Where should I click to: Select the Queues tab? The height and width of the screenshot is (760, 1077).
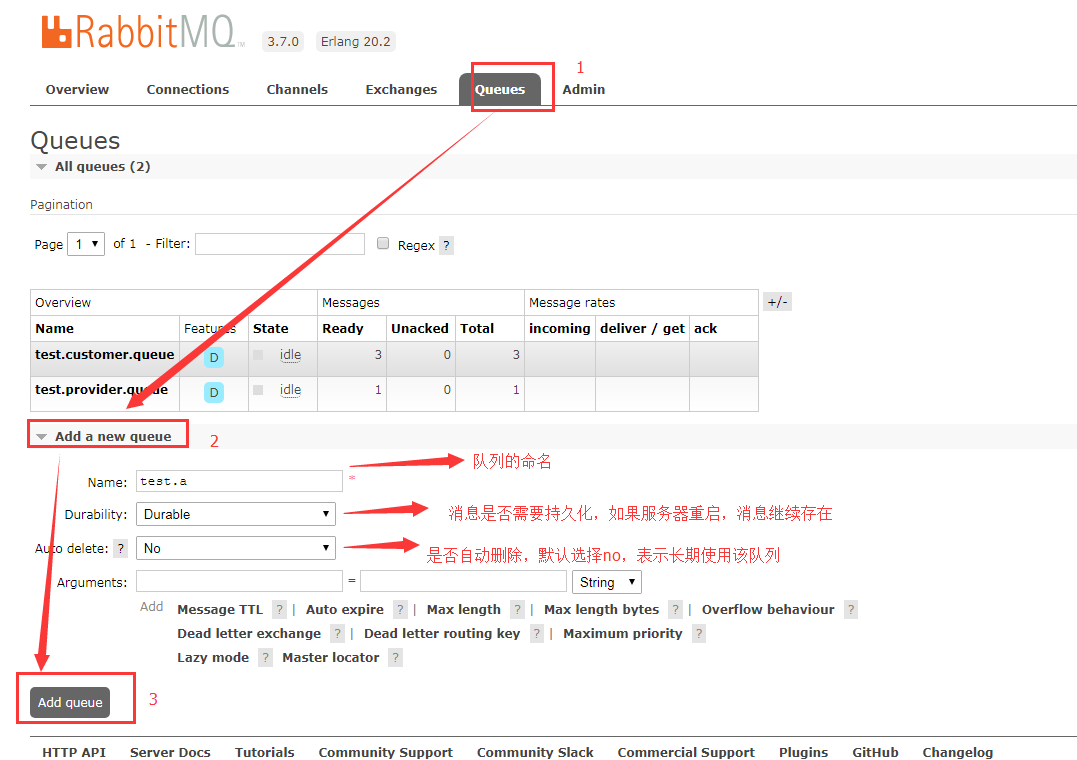(x=500, y=89)
